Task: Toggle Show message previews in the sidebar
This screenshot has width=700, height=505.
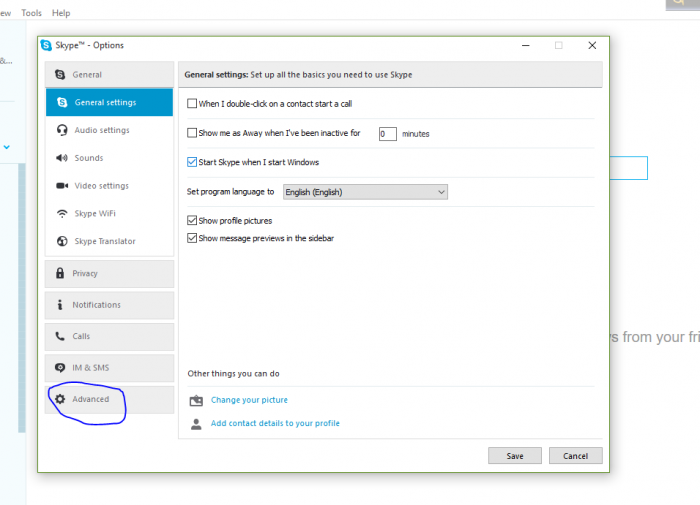Action: [192, 238]
